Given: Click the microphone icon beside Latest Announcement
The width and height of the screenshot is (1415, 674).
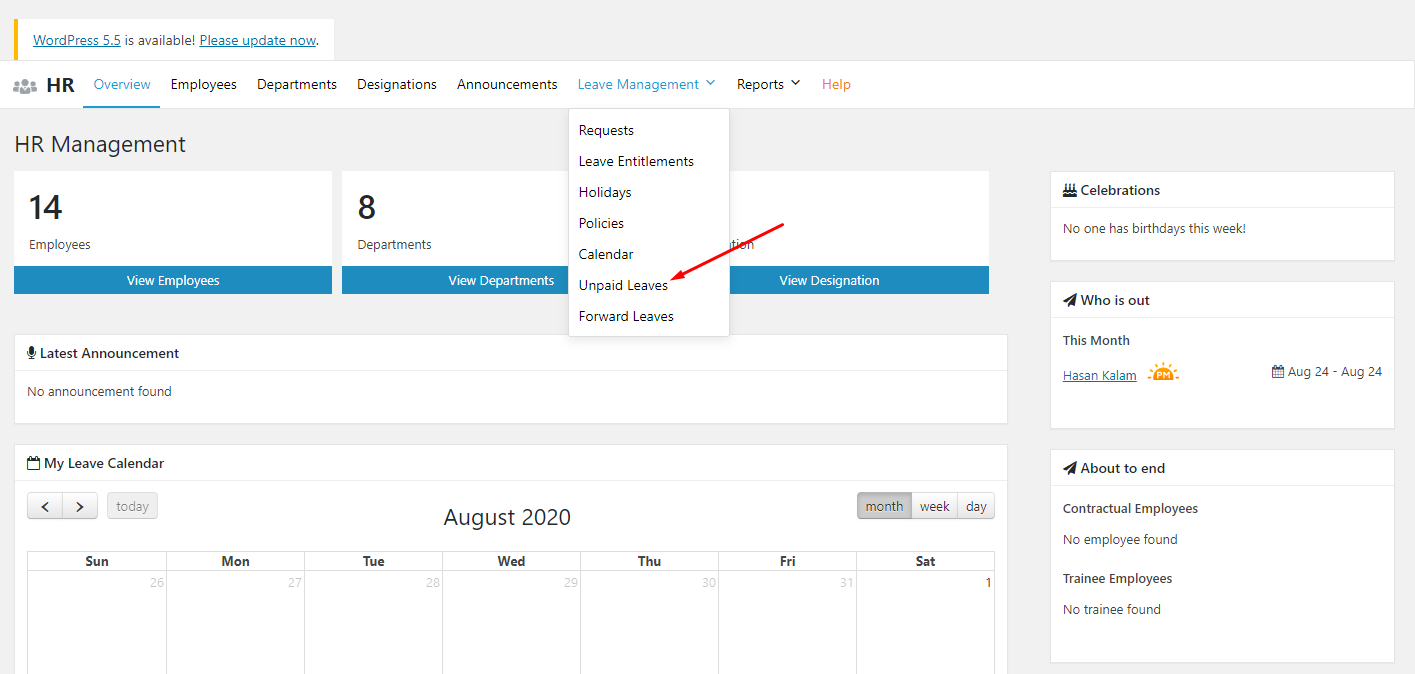Looking at the screenshot, I should click(32, 352).
